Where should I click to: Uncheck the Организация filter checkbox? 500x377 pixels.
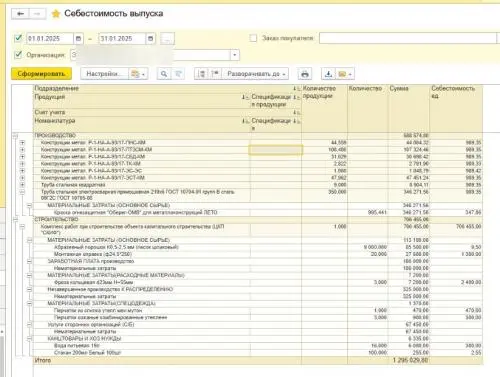point(18,54)
